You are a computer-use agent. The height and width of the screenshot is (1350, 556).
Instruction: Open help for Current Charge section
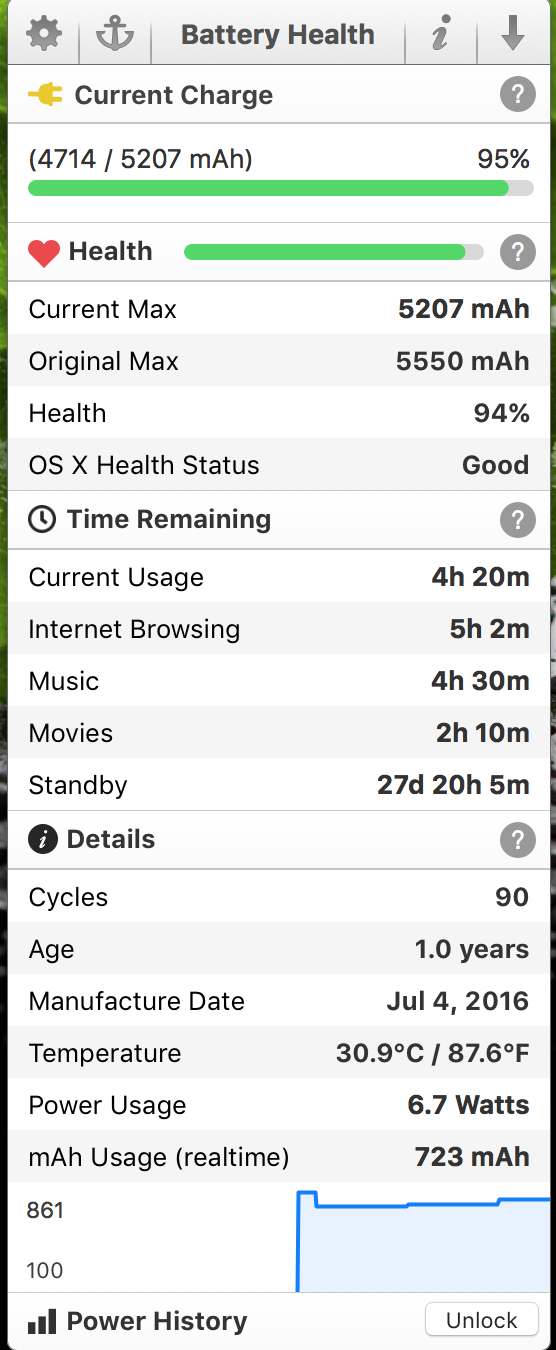(x=517, y=96)
